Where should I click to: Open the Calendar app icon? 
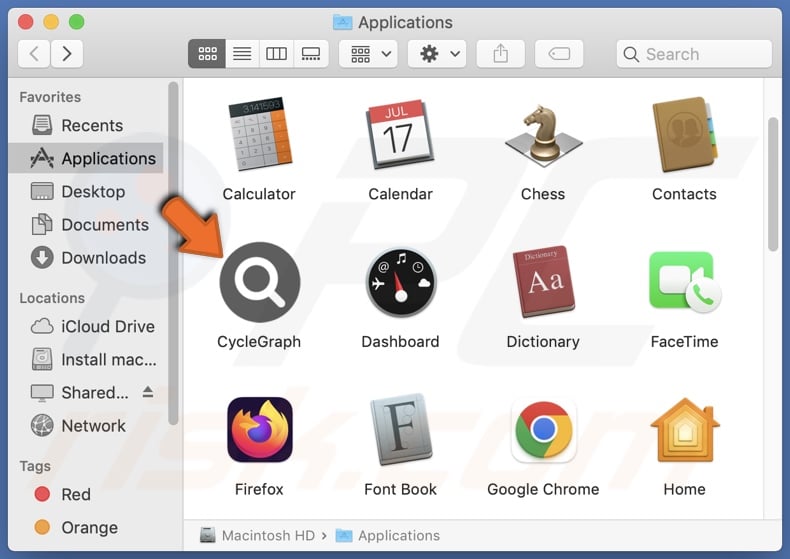tap(401, 134)
